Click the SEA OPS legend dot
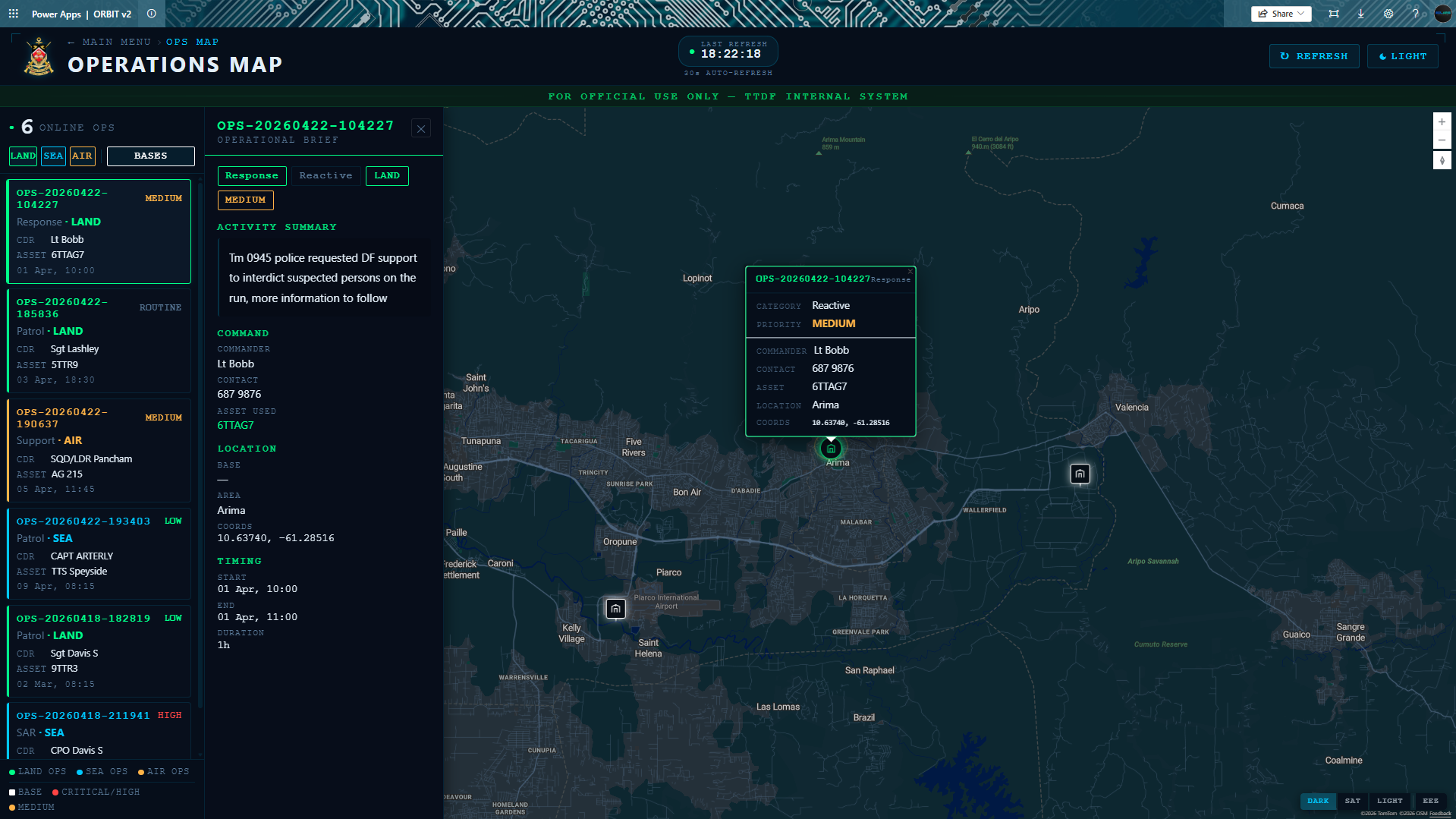 (x=80, y=772)
